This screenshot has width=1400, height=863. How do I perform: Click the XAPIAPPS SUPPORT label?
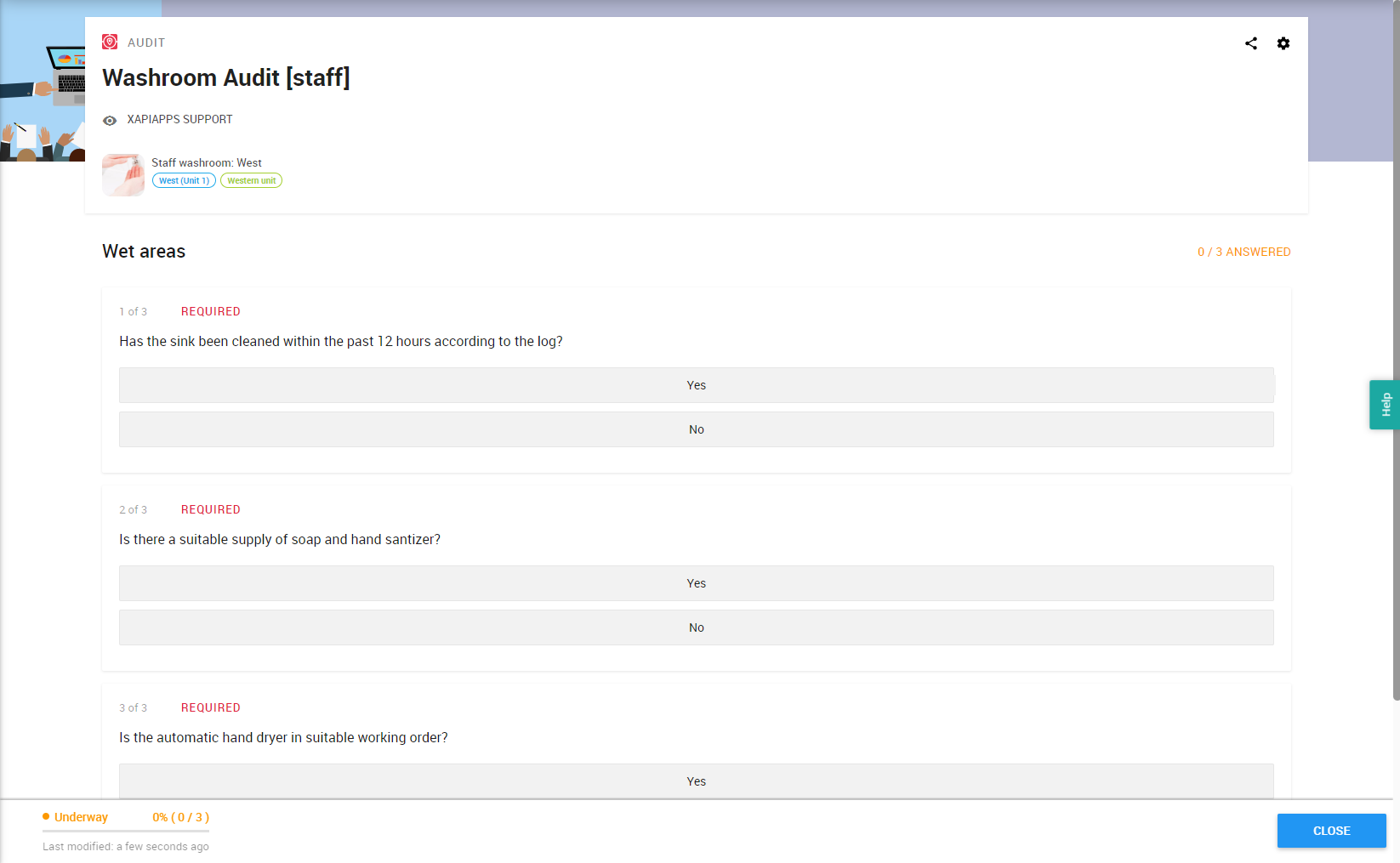[179, 119]
